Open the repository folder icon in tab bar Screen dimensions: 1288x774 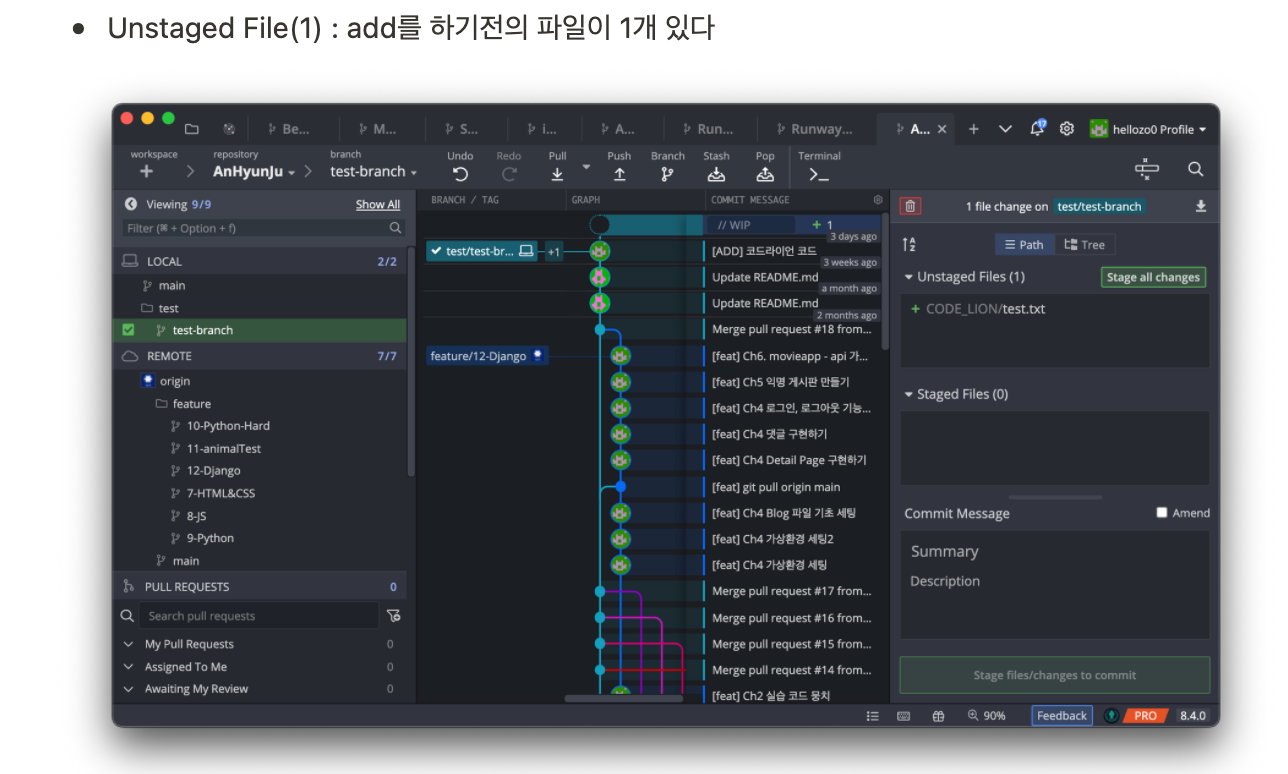tap(191, 129)
